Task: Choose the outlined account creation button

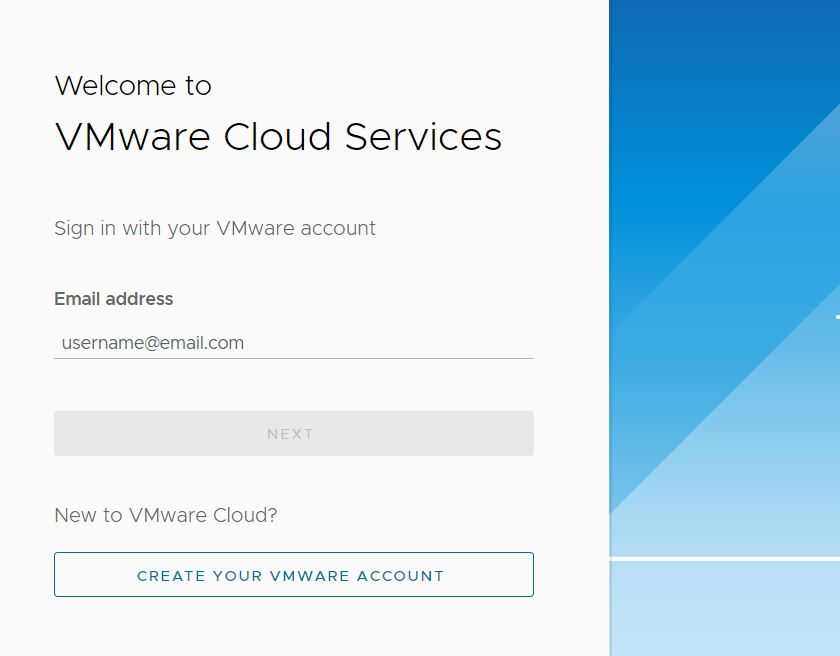Action: point(293,575)
